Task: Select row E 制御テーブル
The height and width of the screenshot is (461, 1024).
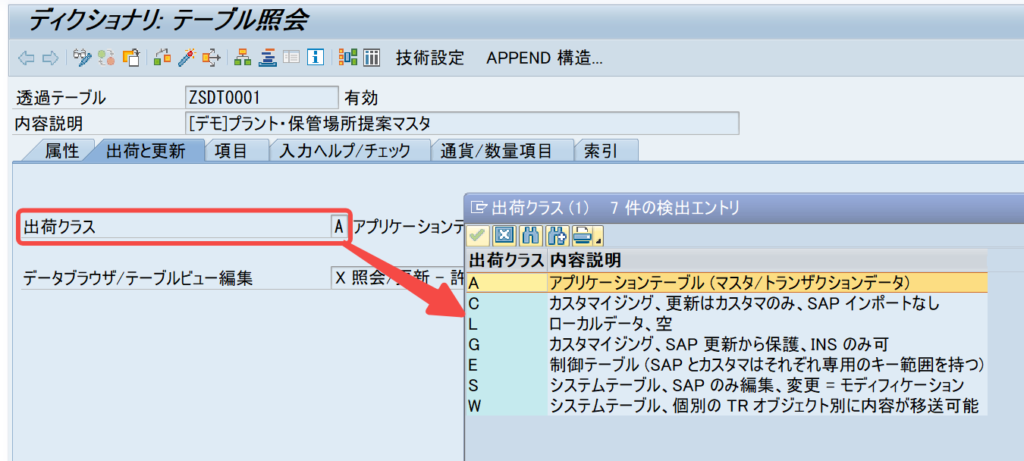Action: coord(727,364)
